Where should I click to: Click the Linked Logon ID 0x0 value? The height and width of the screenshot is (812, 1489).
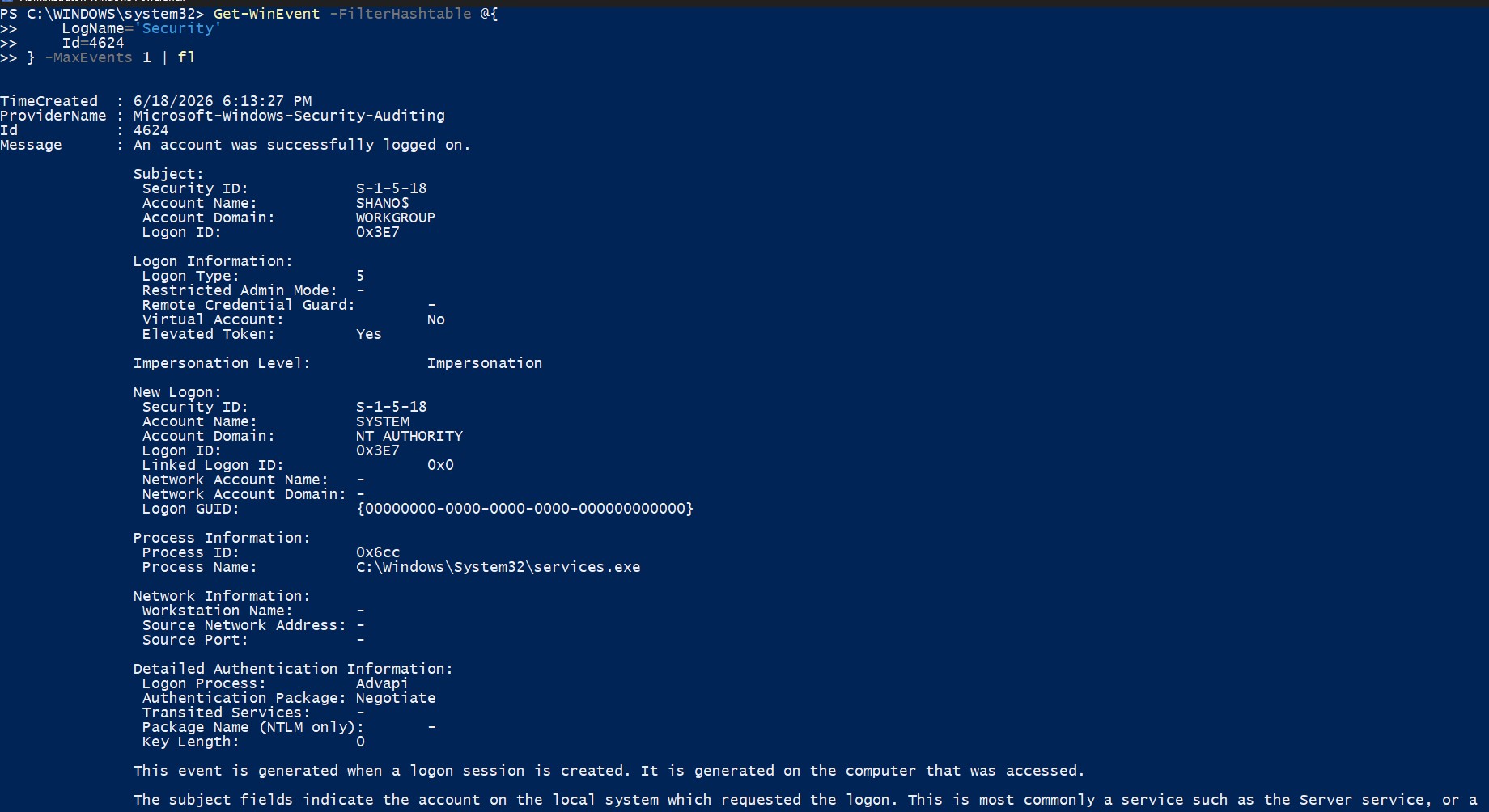tap(440, 465)
